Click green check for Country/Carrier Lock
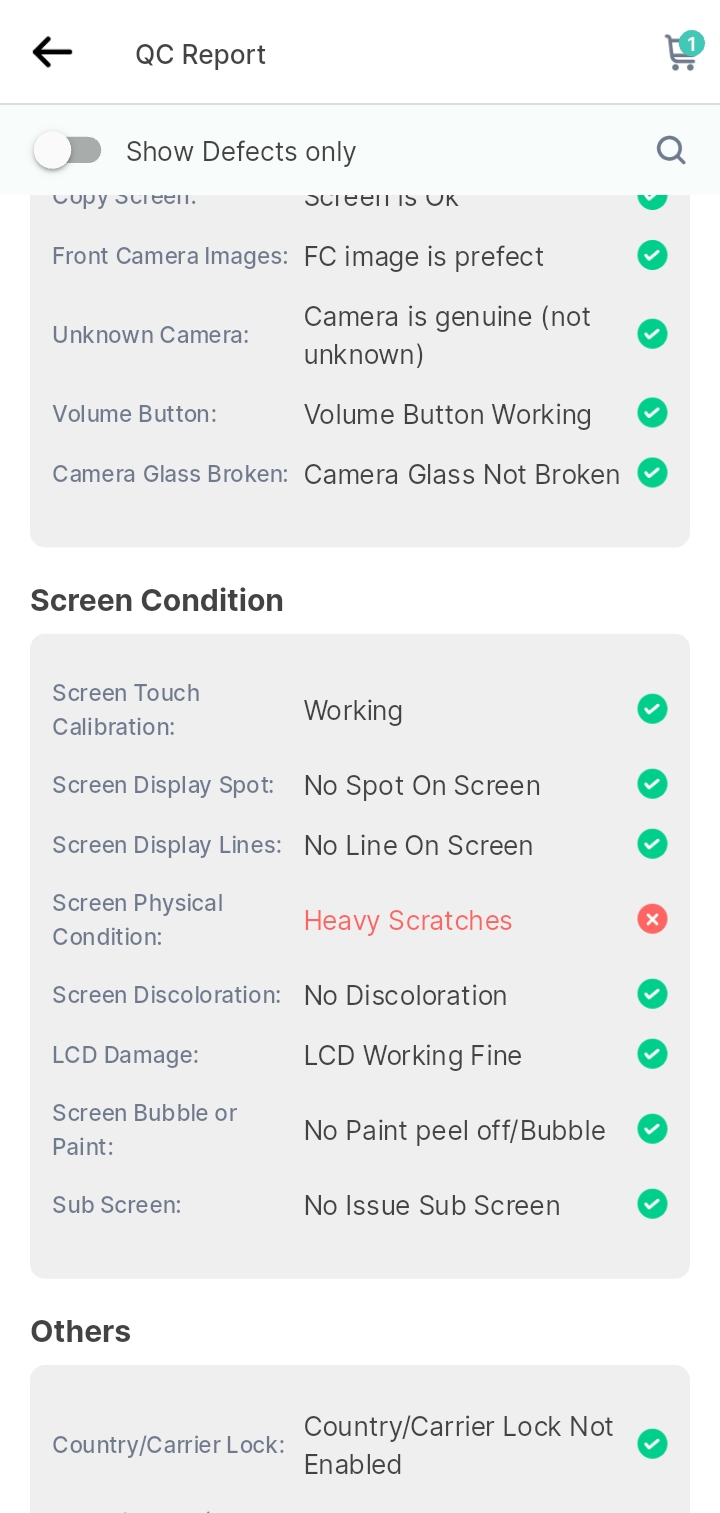720x1513 pixels. [x=653, y=1444]
